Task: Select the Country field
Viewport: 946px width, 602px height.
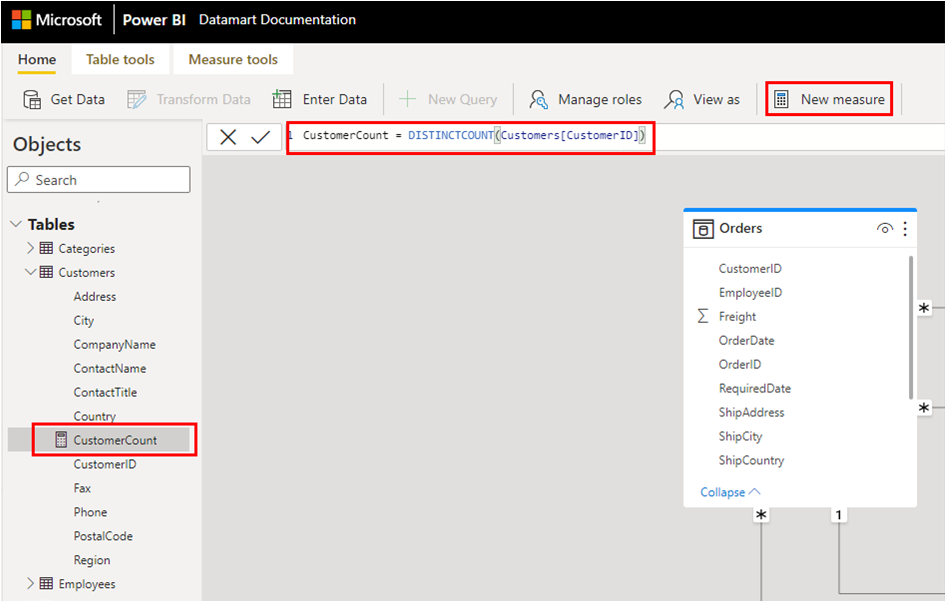Action: pos(95,416)
